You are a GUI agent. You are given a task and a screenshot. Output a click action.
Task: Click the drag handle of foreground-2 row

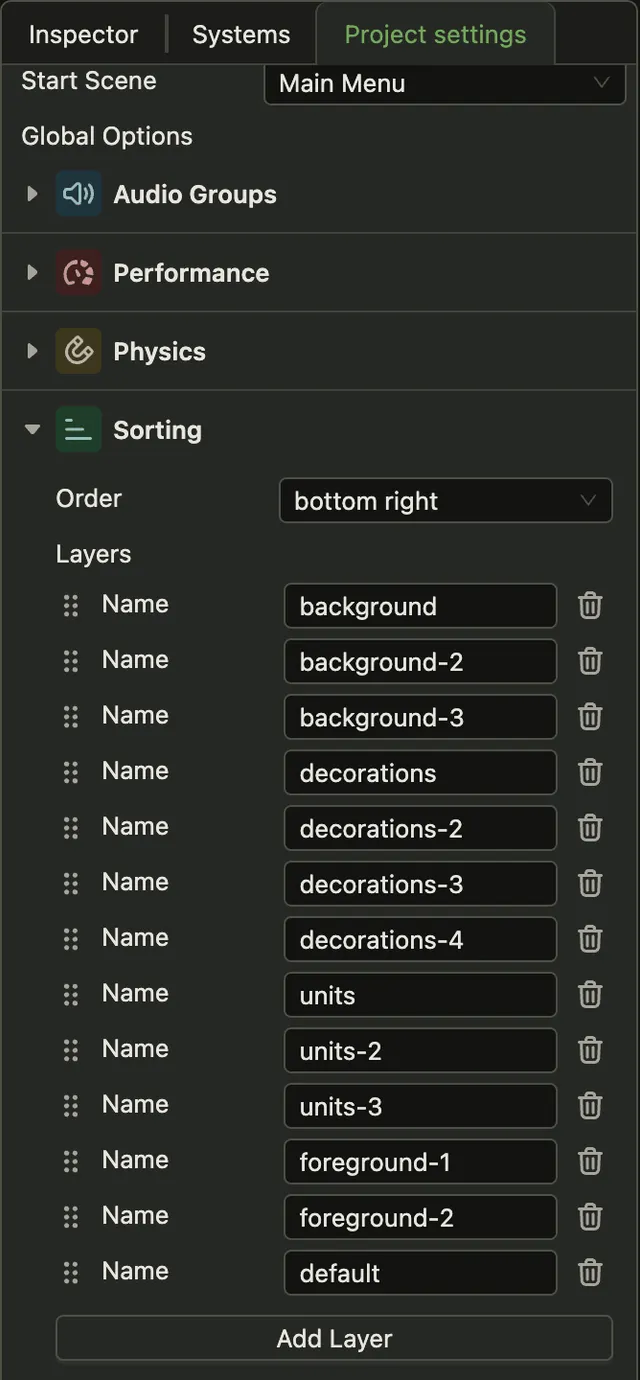point(71,1217)
